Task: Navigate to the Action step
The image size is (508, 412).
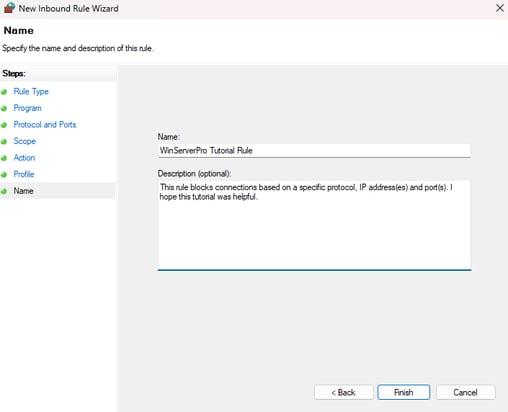Action: coord(24,157)
